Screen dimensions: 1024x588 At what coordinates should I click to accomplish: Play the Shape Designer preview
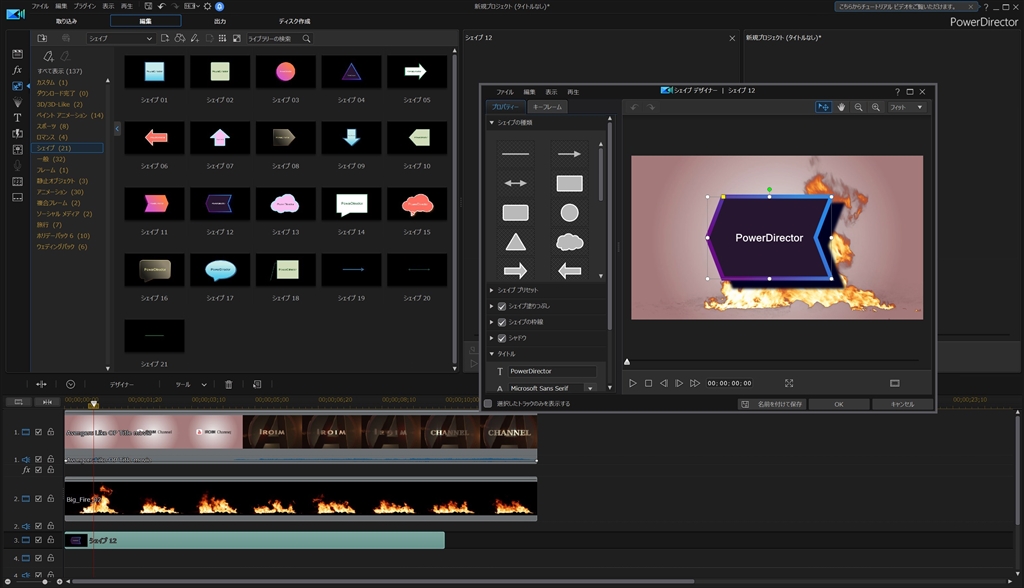tap(632, 384)
